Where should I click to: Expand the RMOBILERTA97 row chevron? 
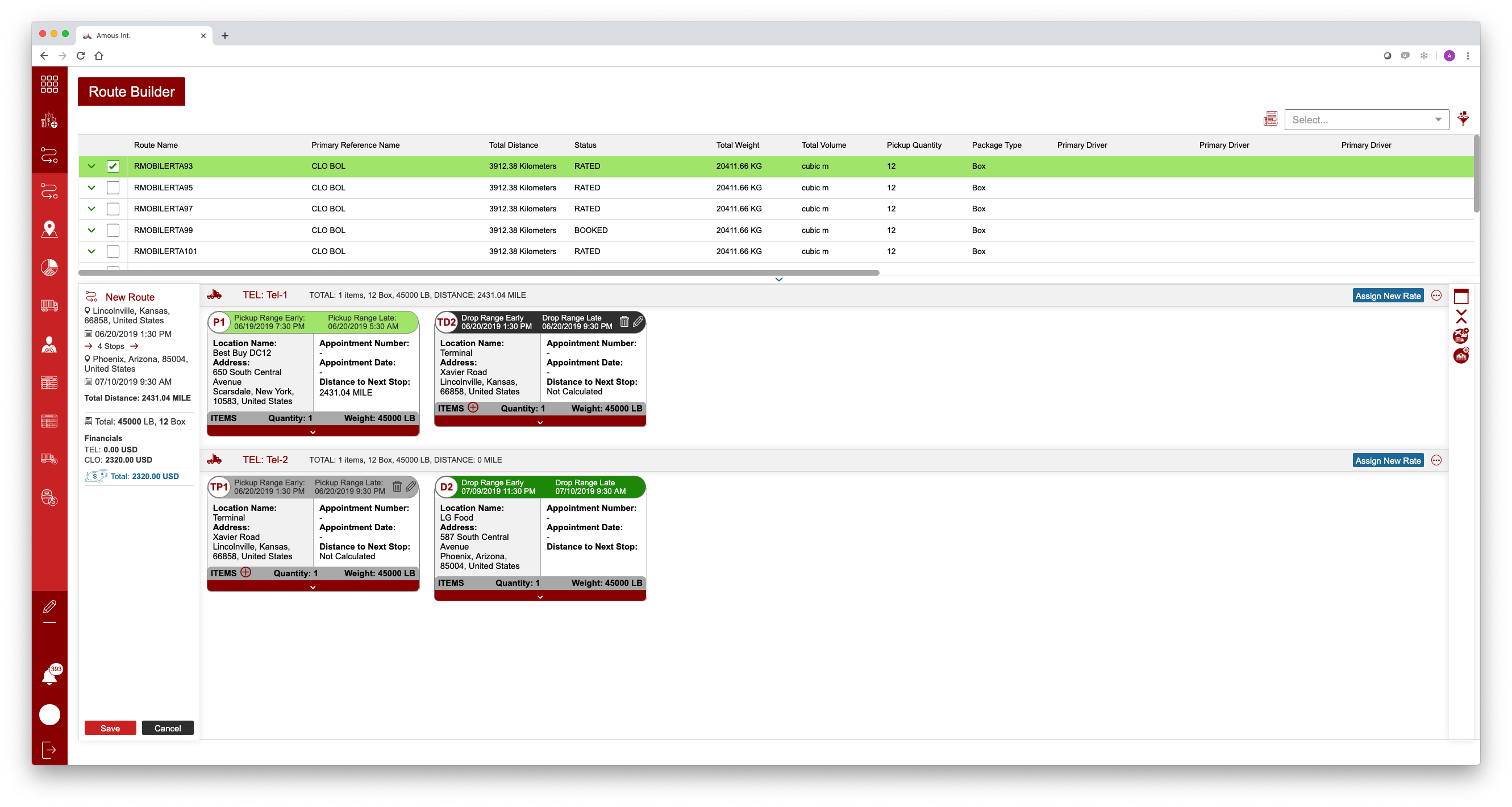point(91,209)
